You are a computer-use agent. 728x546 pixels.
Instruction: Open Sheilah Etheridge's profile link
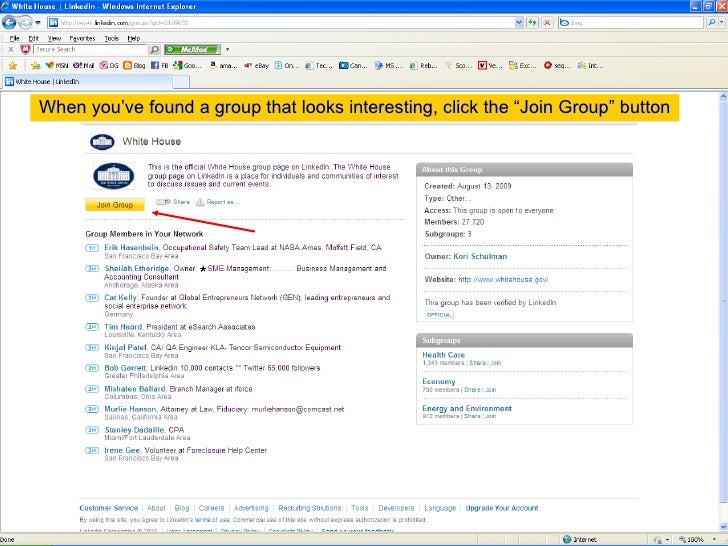coord(136,268)
